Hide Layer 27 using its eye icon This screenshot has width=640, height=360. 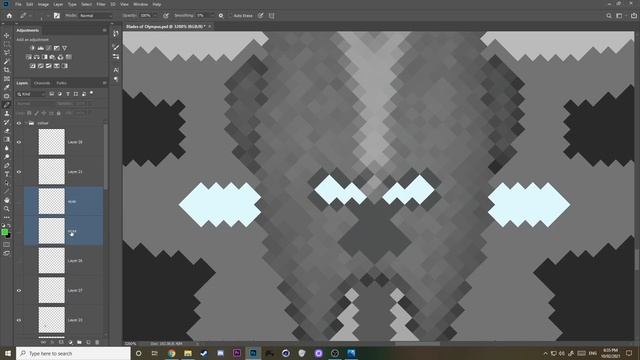pyautogui.click(x=19, y=291)
